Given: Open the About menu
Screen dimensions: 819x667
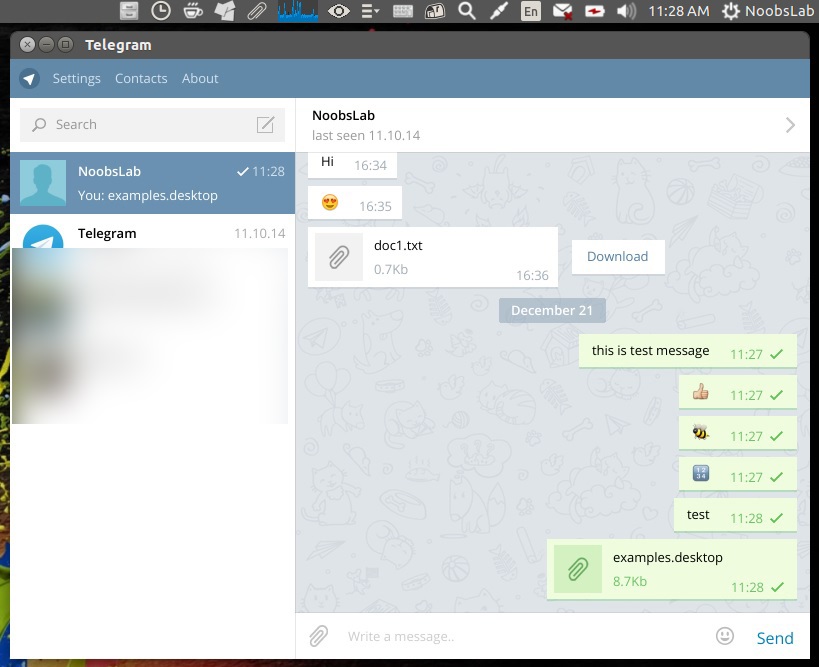Looking at the screenshot, I should [200, 78].
